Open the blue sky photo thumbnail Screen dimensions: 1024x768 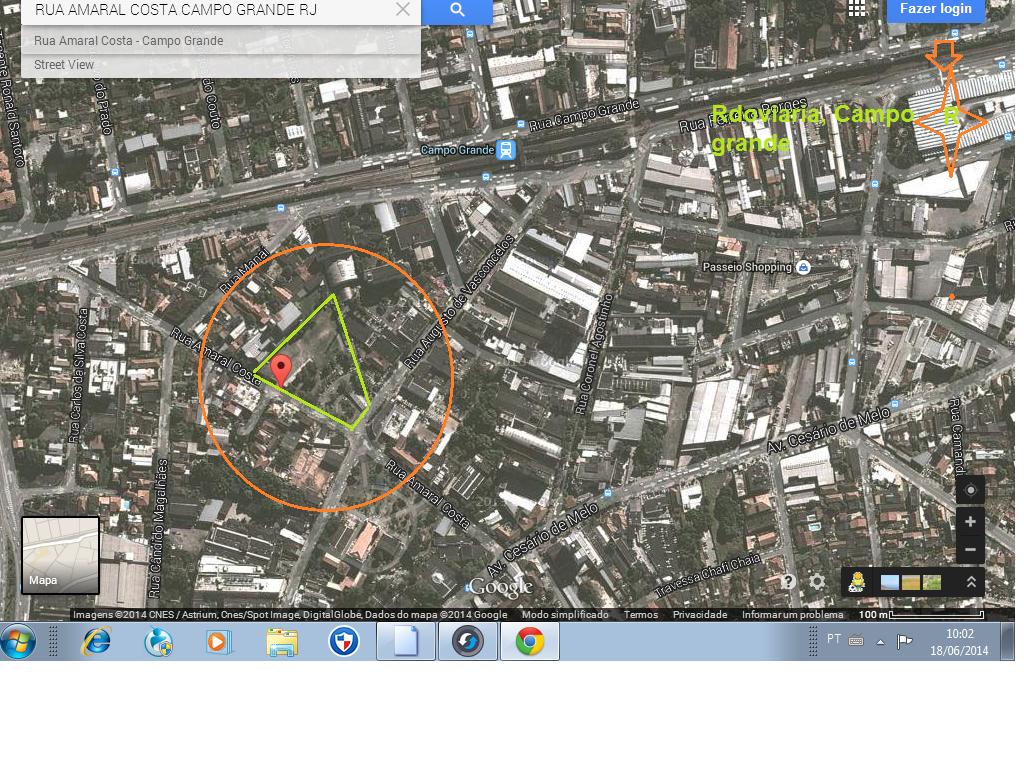tap(889, 582)
